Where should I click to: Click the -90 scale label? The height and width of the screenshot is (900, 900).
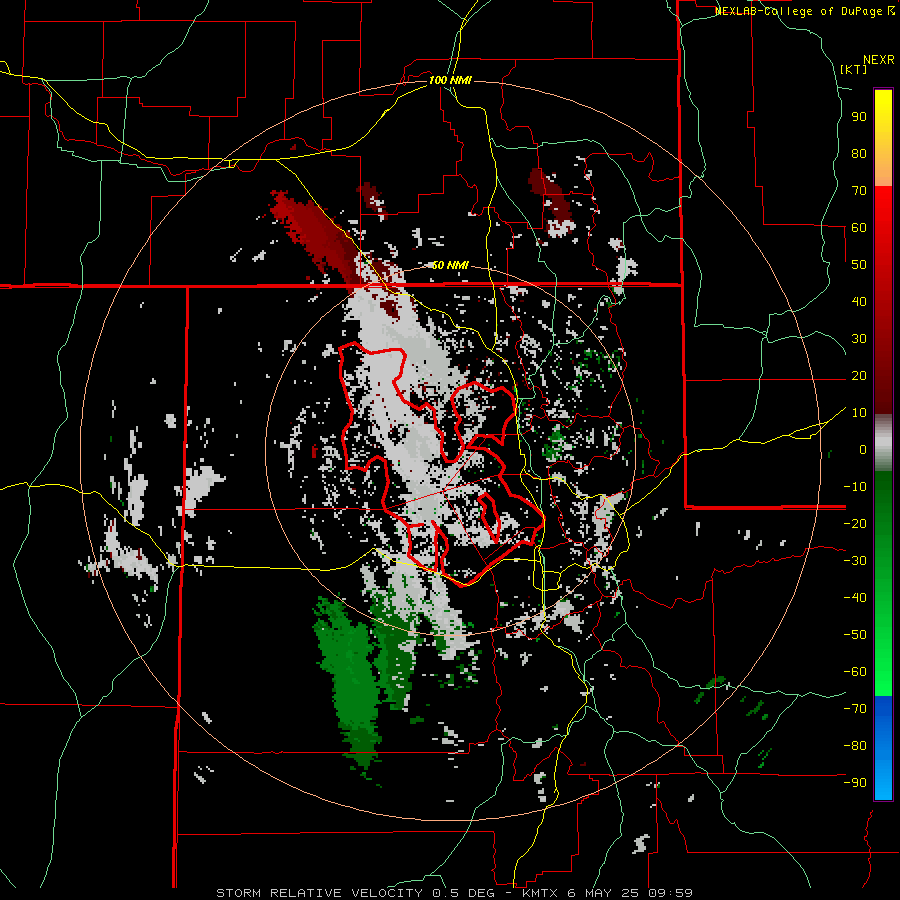click(x=855, y=783)
